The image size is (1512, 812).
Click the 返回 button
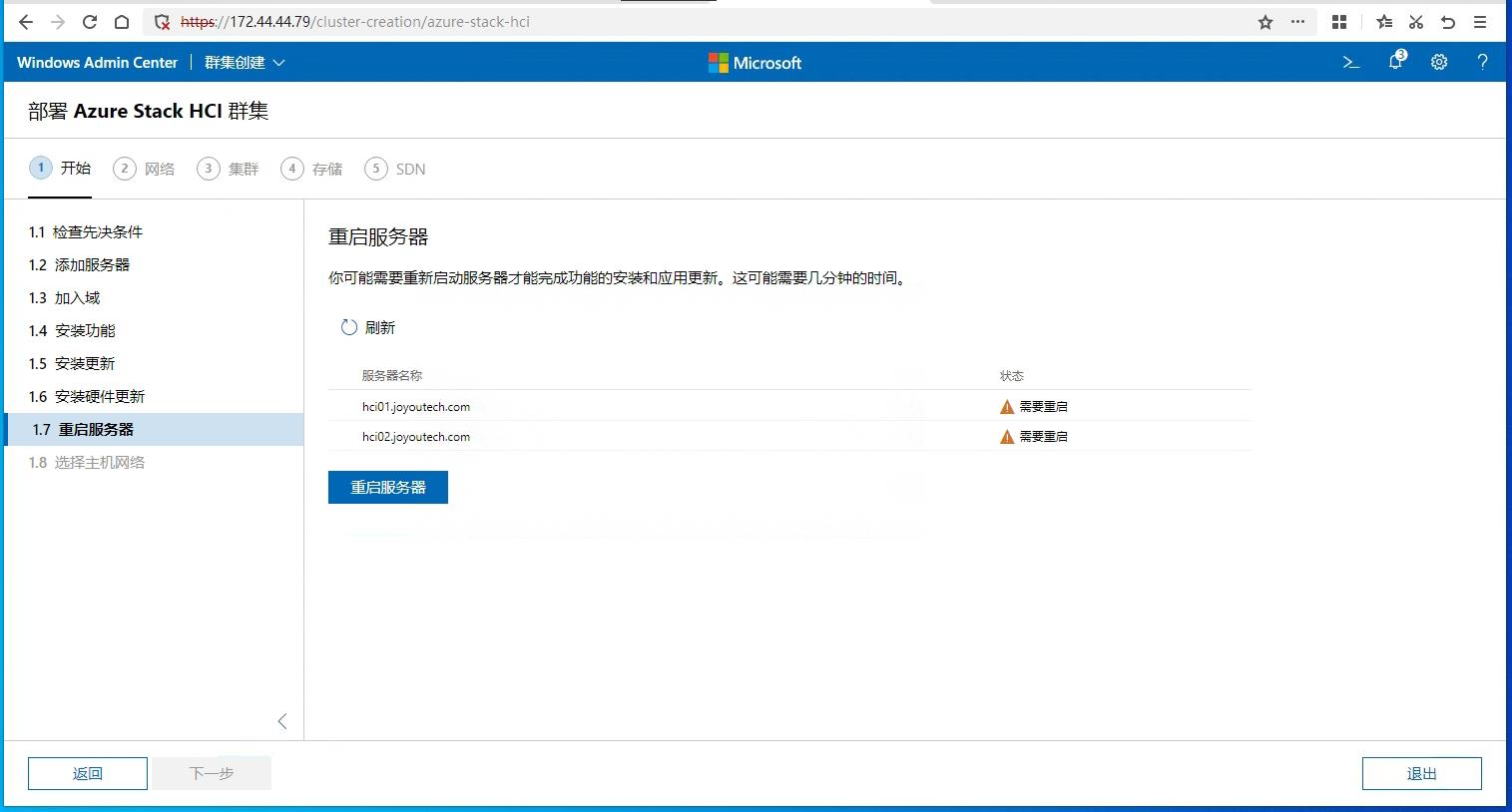(x=88, y=773)
